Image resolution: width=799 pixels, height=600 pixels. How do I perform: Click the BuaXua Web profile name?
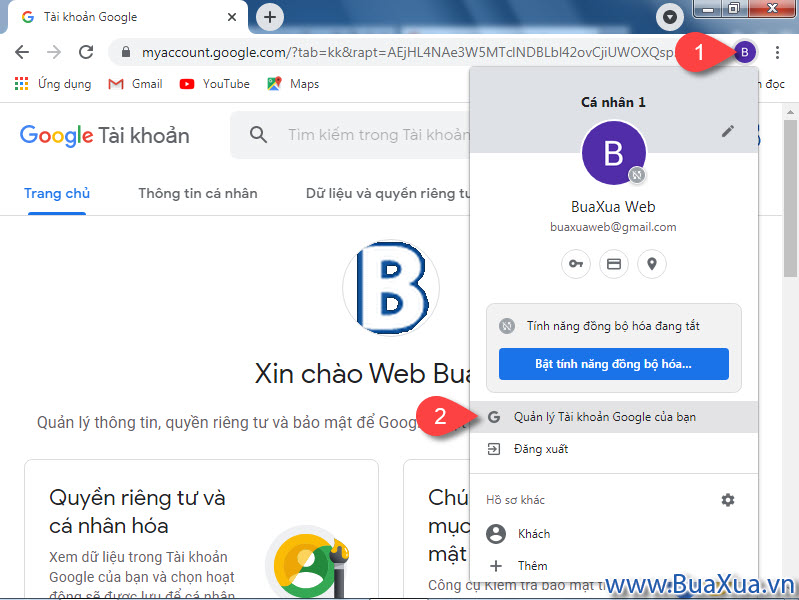(x=614, y=206)
